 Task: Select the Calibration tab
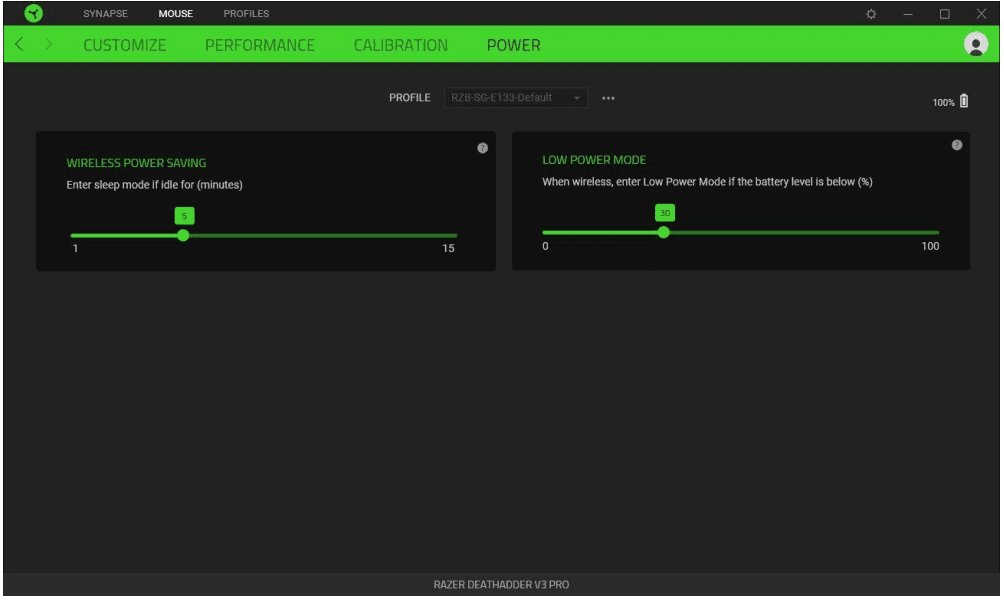401,45
